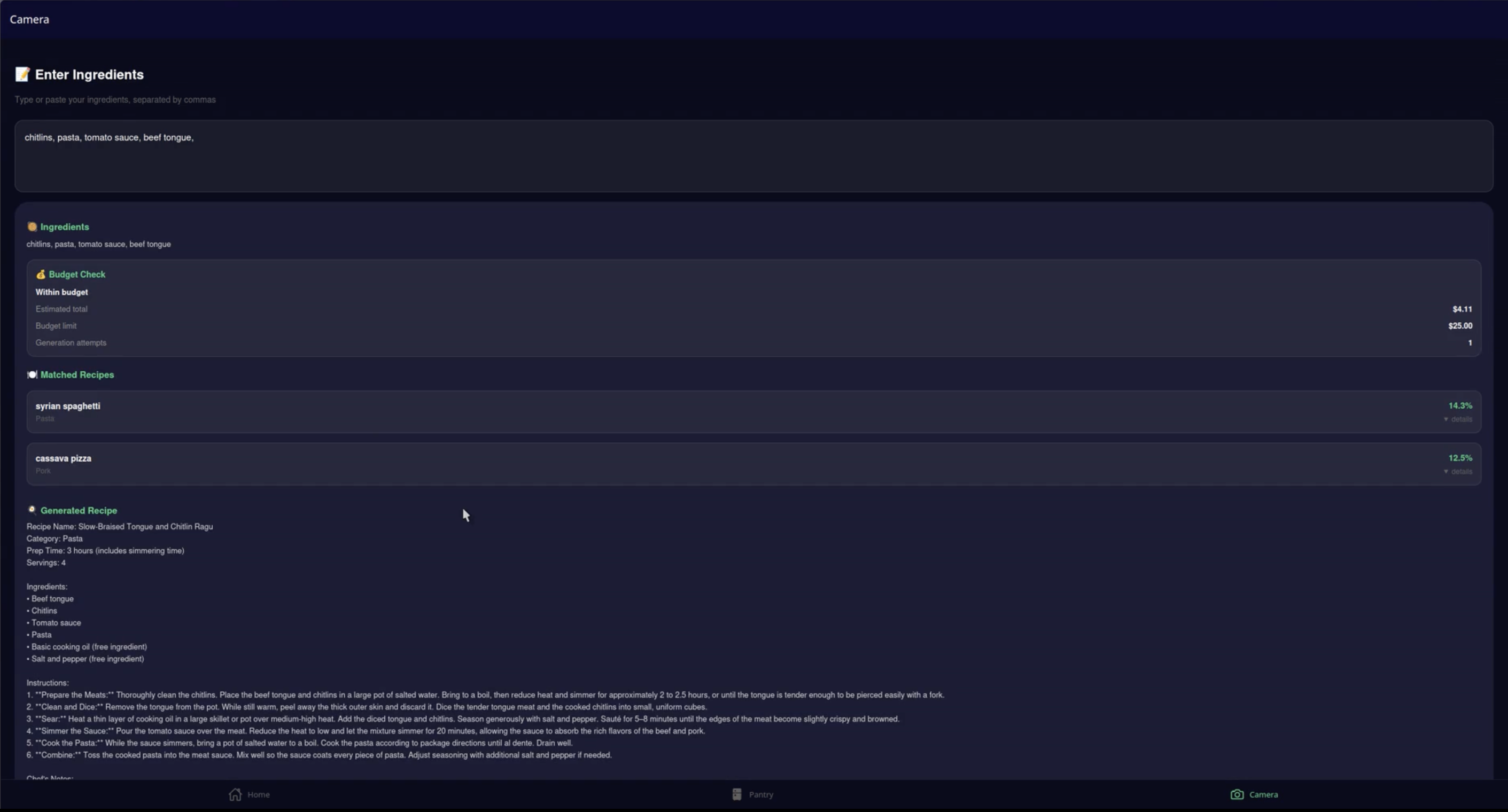The image size is (1508, 812).
Task: Switch to the Camera tab label
Action: click(x=1263, y=794)
